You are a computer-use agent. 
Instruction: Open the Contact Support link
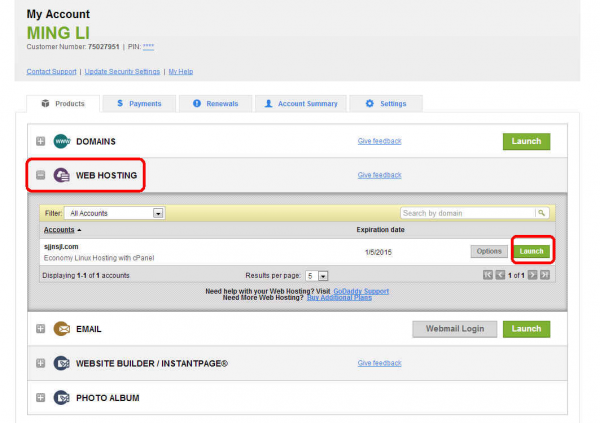click(x=52, y=72)
